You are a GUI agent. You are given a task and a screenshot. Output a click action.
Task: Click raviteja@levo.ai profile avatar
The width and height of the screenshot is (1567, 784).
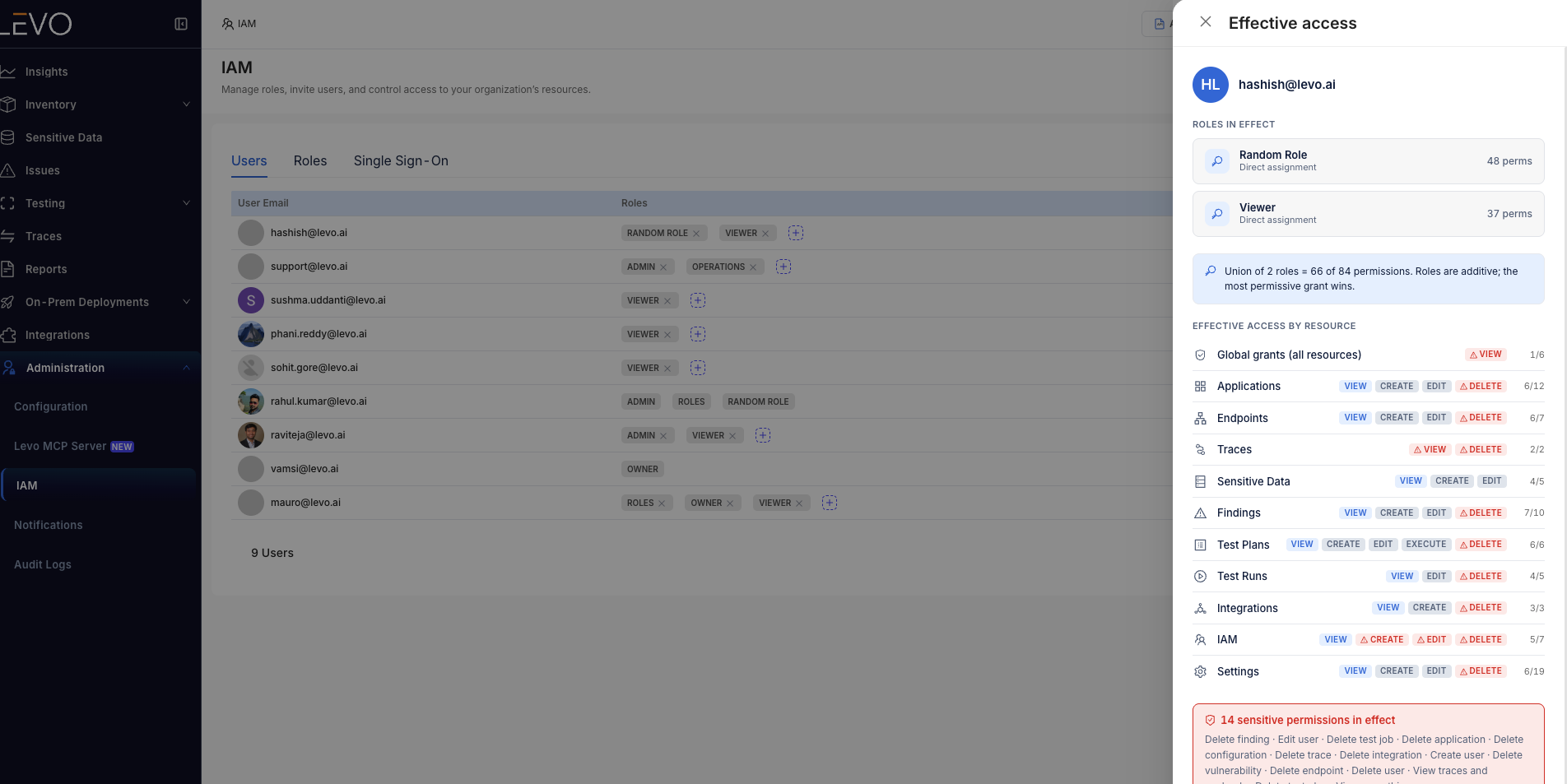[x=251, y=435]
